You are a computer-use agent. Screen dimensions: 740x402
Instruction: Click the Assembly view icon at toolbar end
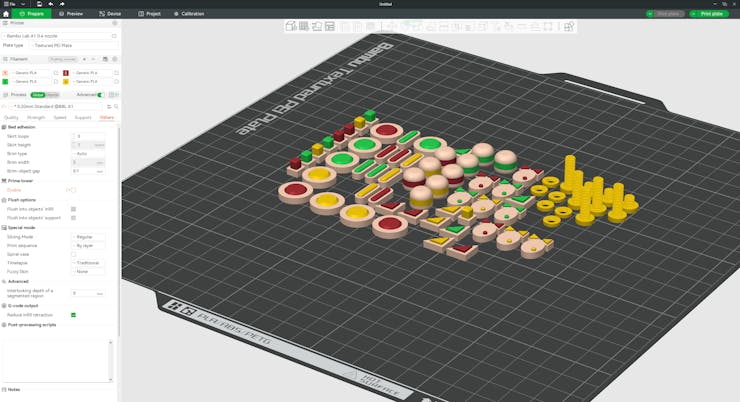569,26
